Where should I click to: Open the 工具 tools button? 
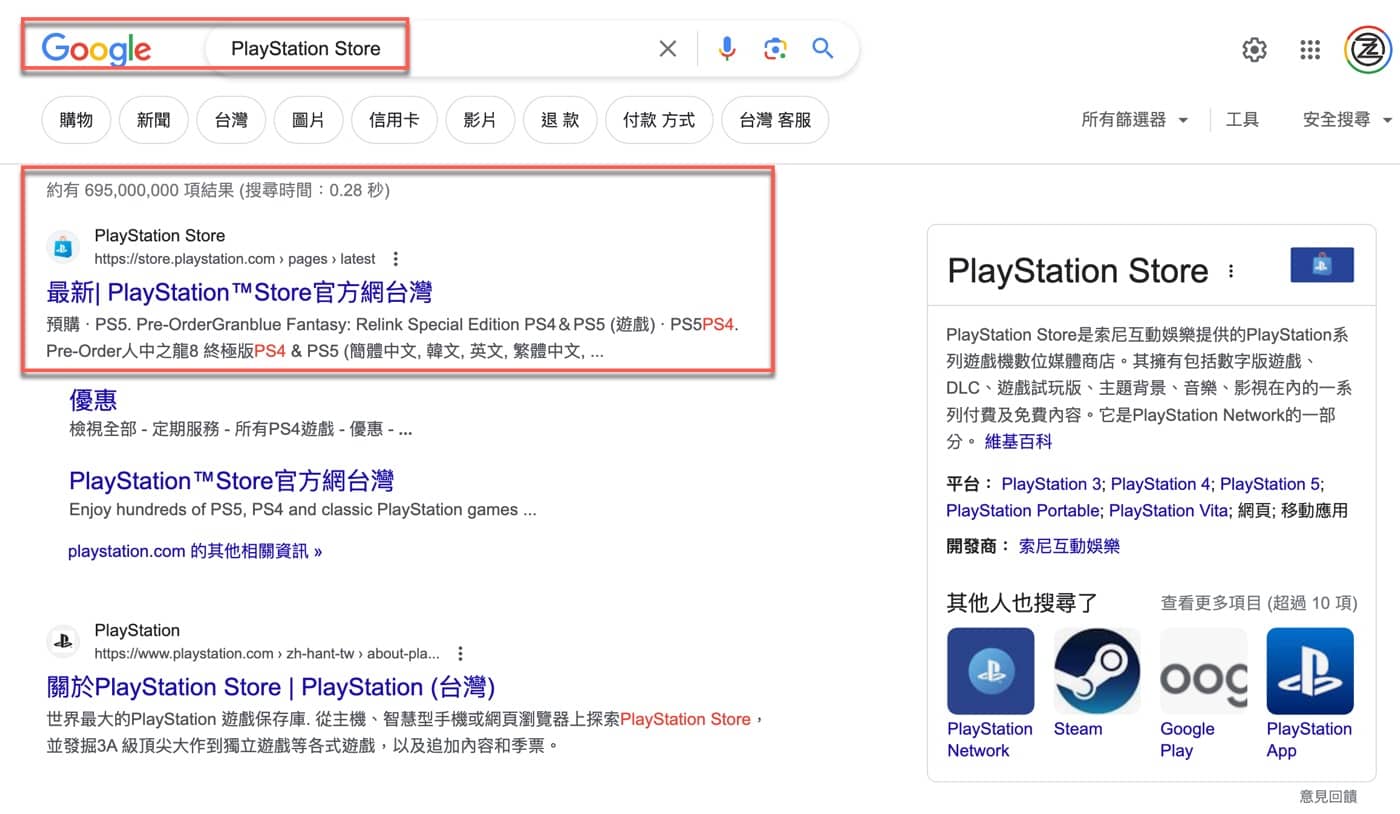click(1242, 120)
